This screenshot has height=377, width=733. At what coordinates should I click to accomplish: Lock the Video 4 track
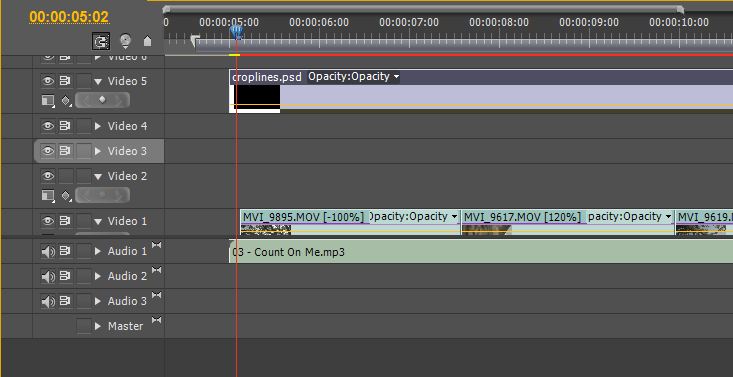(x=84, y=126)
